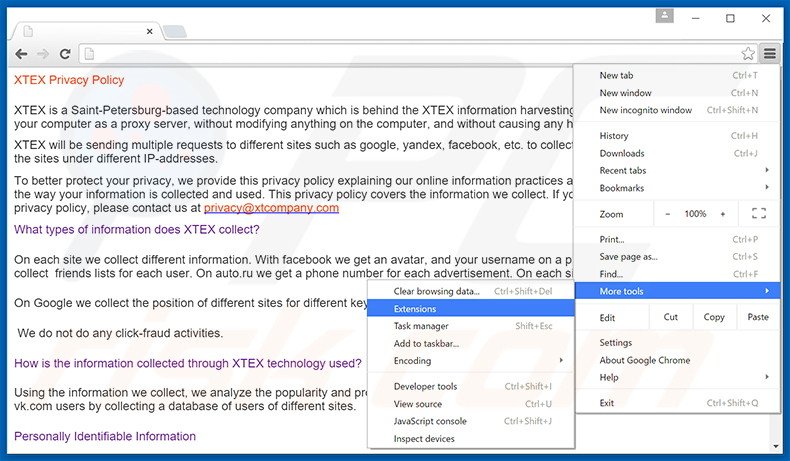Click the fullscreen icon beside zoom

click(758, 214)
